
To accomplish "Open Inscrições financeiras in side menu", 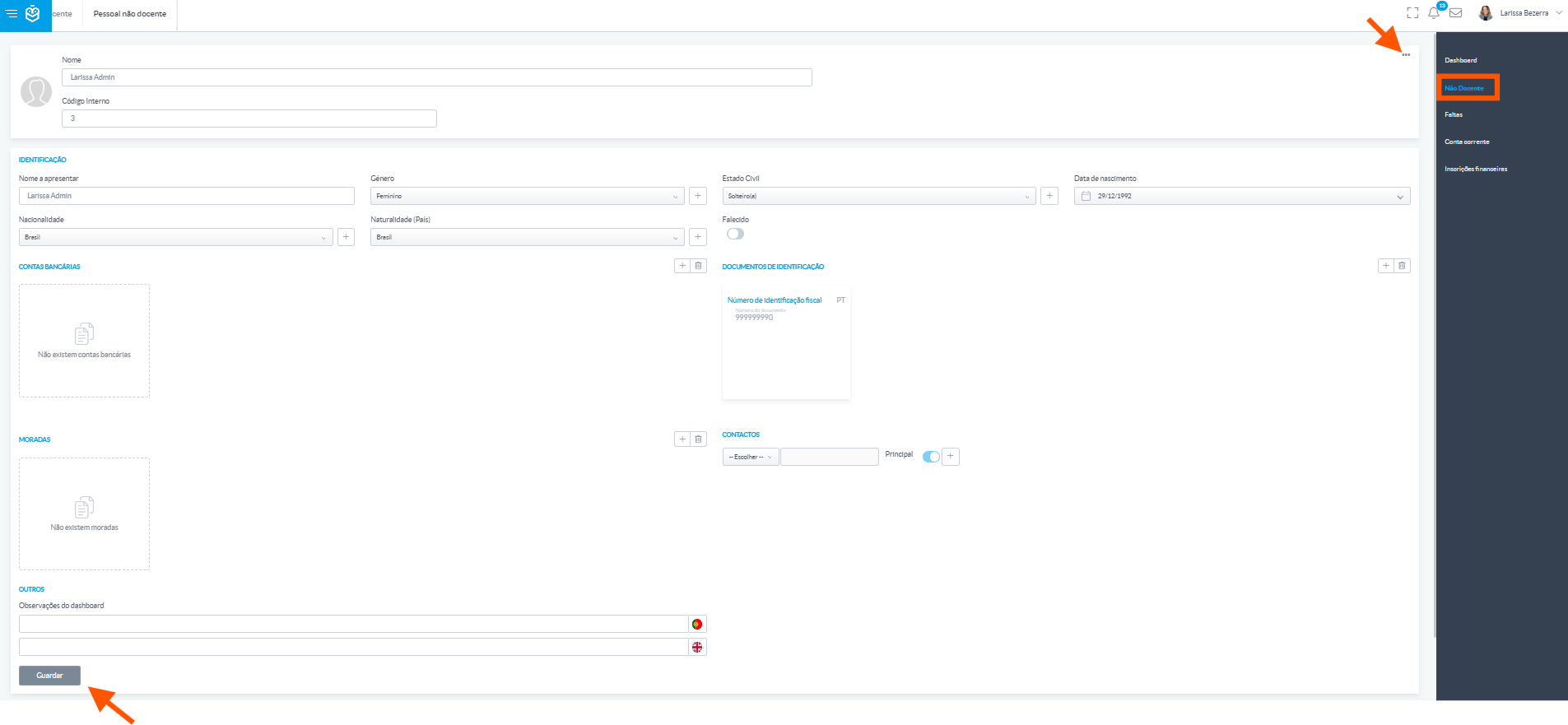I will coord(1476,169).
